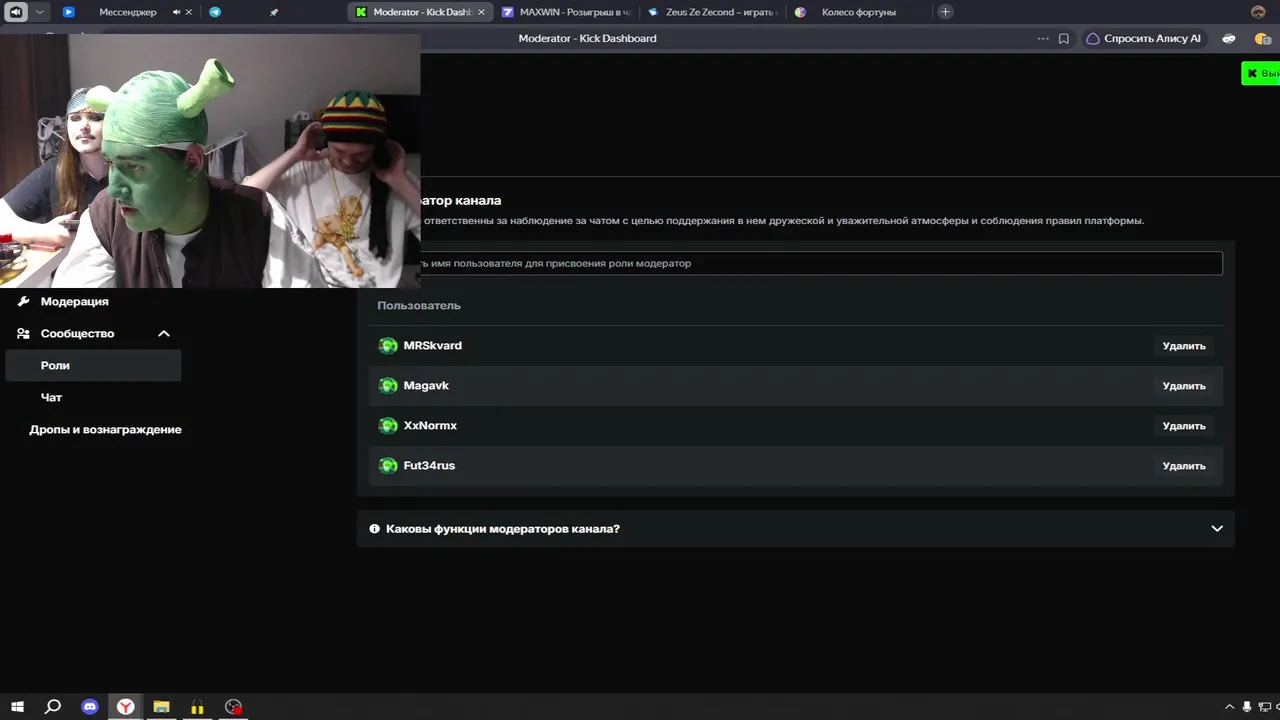1280x720 pixels.
Task: Remove moderator Magavk with Удалить
Action: (1184, 386)
